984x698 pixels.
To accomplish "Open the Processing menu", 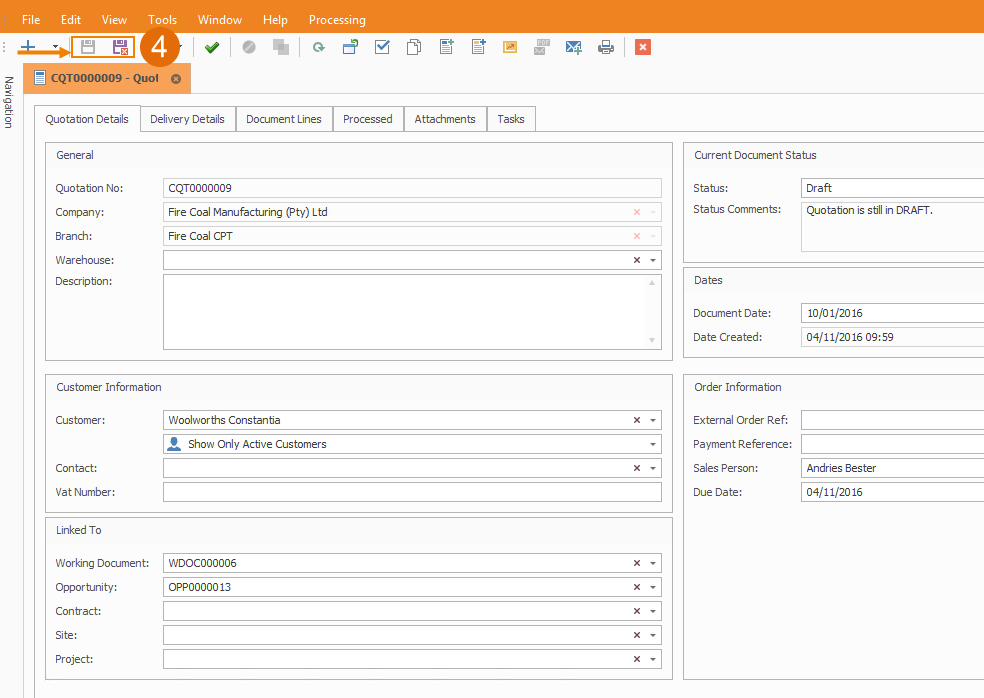I will (x=336, y=19).
